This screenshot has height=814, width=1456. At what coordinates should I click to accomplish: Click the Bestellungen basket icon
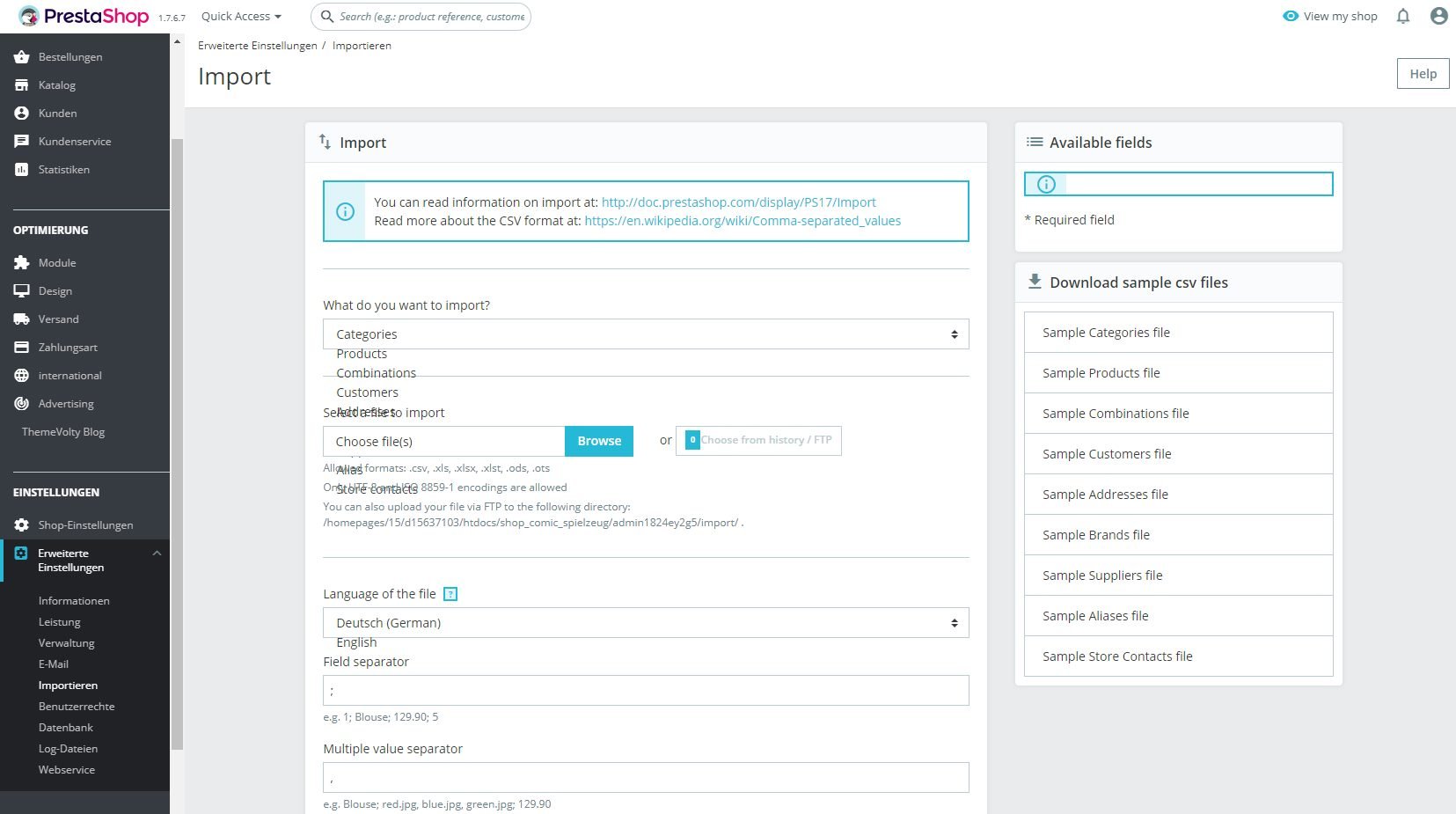coord(22,57)
